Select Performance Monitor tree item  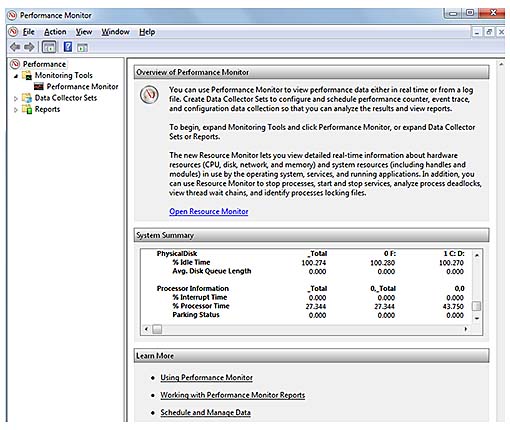(x=82, y=87)
